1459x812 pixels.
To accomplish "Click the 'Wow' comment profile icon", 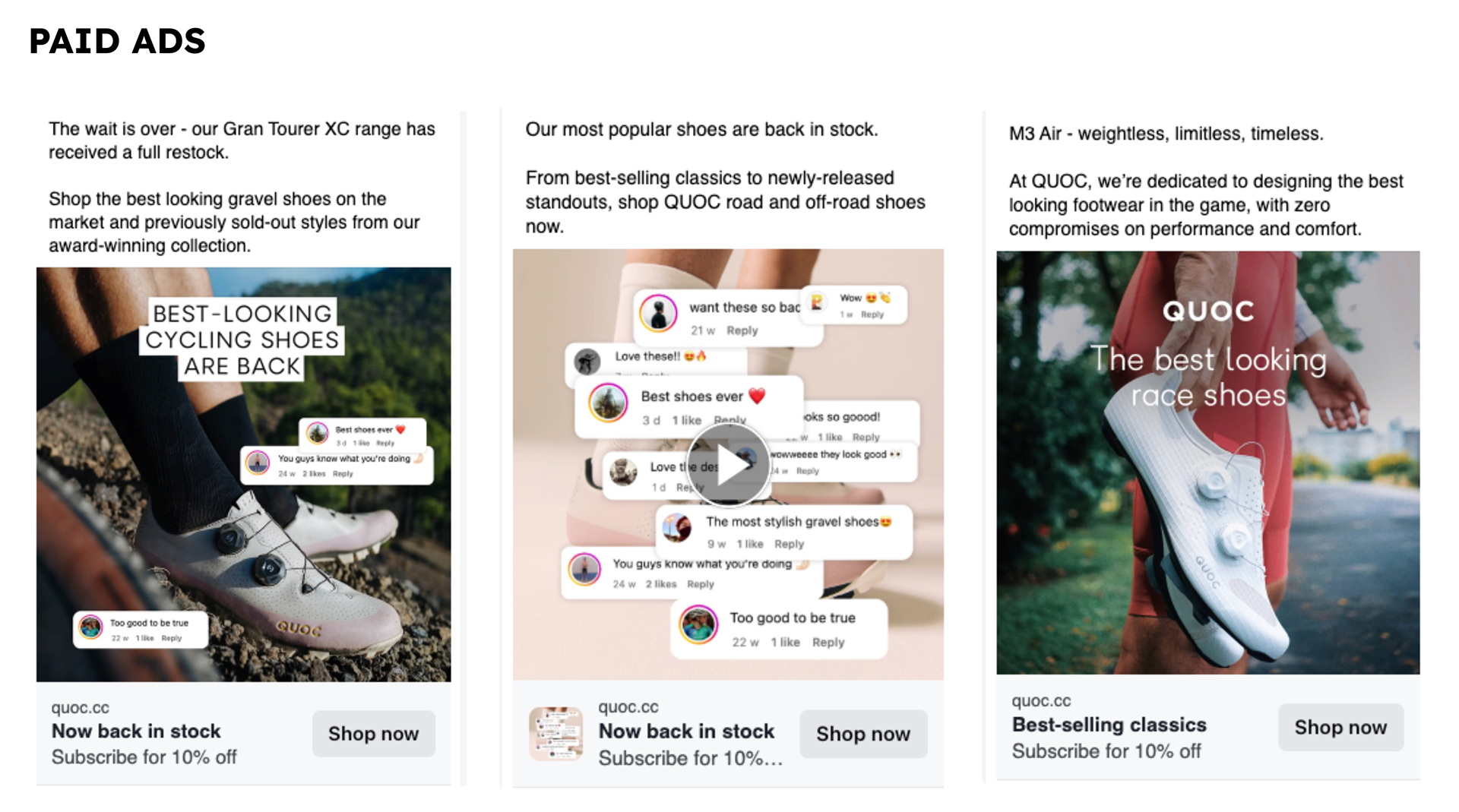I will click(817, 302).
